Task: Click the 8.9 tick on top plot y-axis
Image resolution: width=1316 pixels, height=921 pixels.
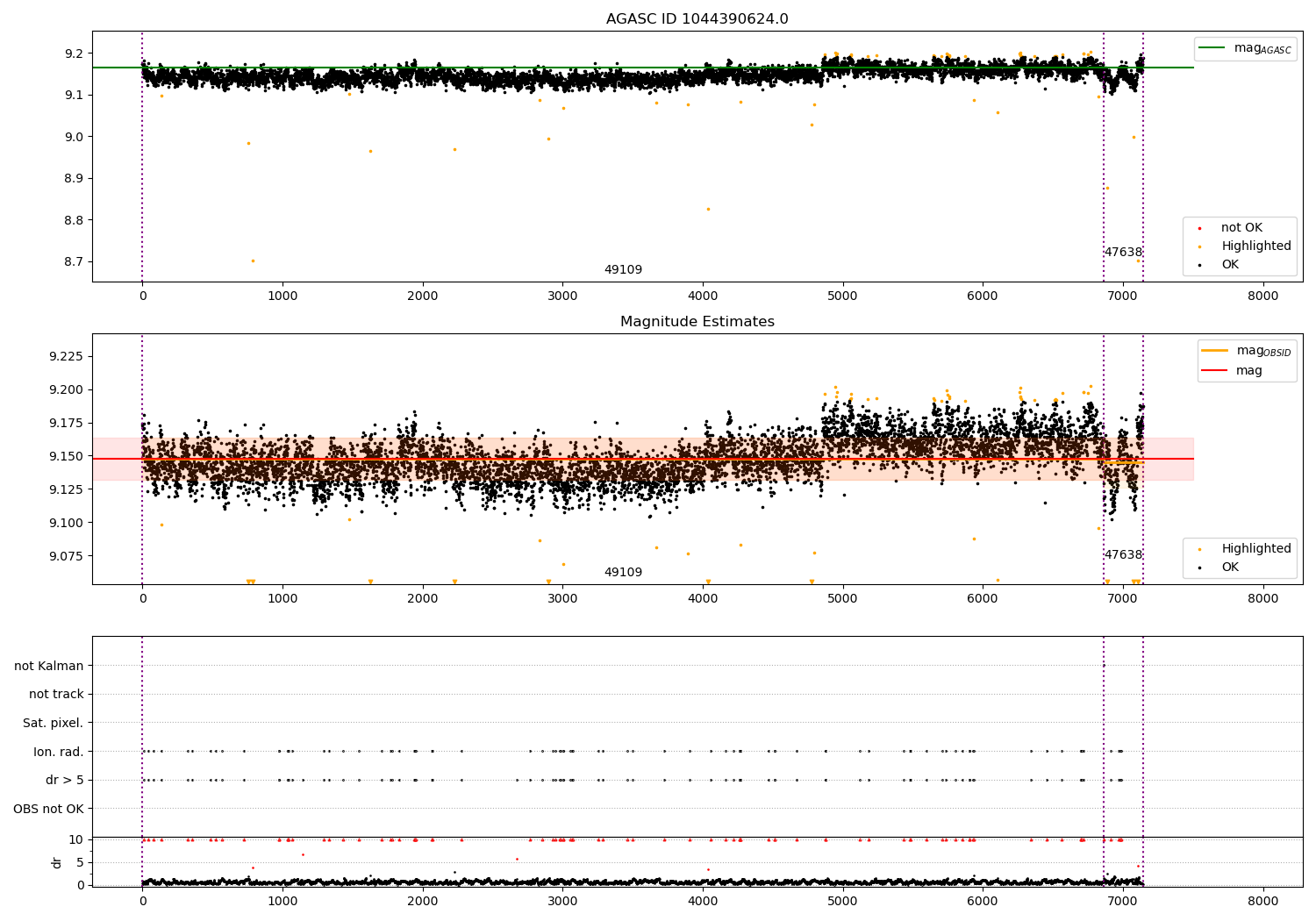Action: click(75, 179)
